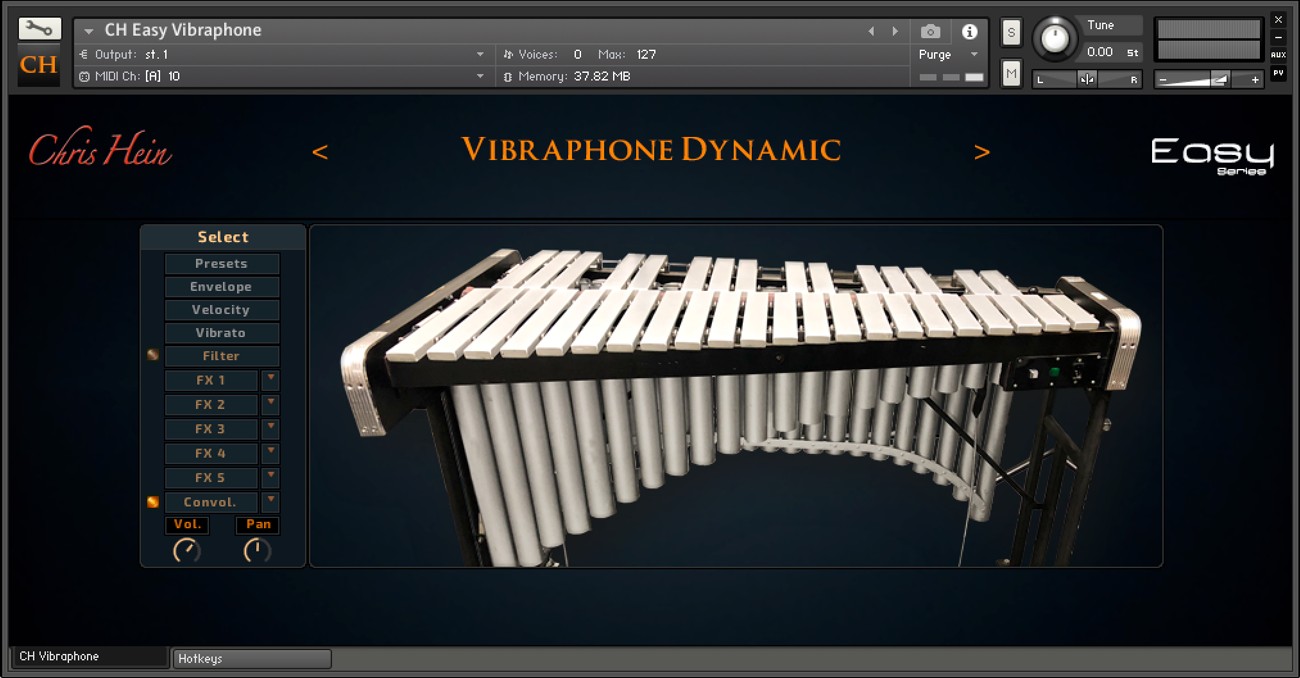Click the Vibraphone Dynamic patch title

pos(651,150)
